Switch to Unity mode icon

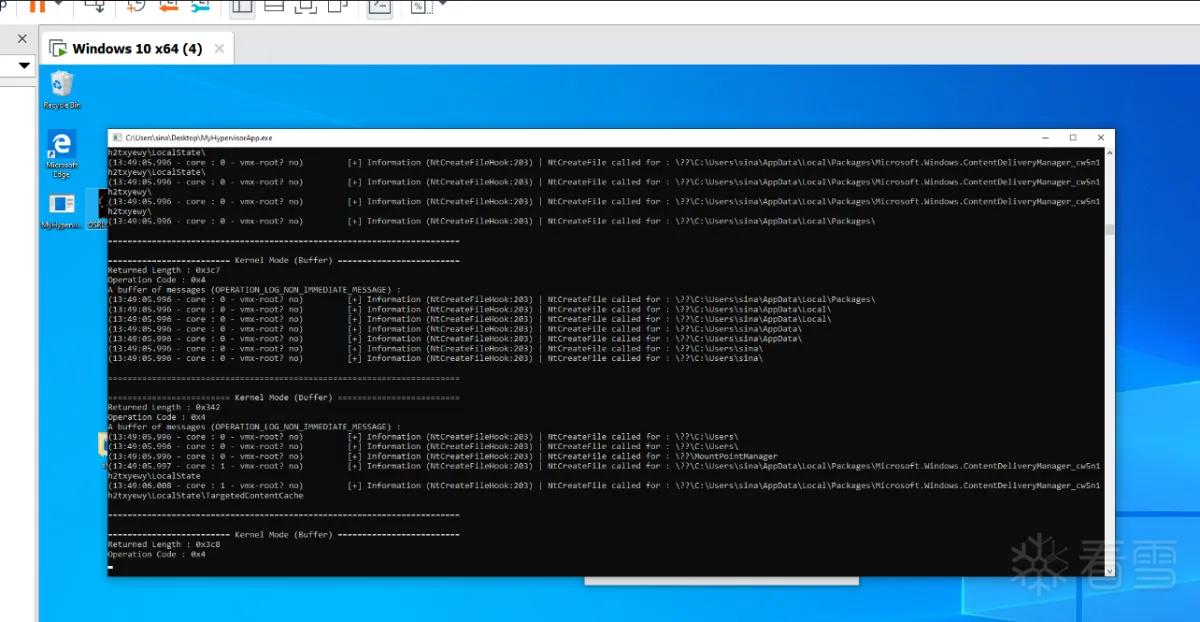click(x=337, y=6)
